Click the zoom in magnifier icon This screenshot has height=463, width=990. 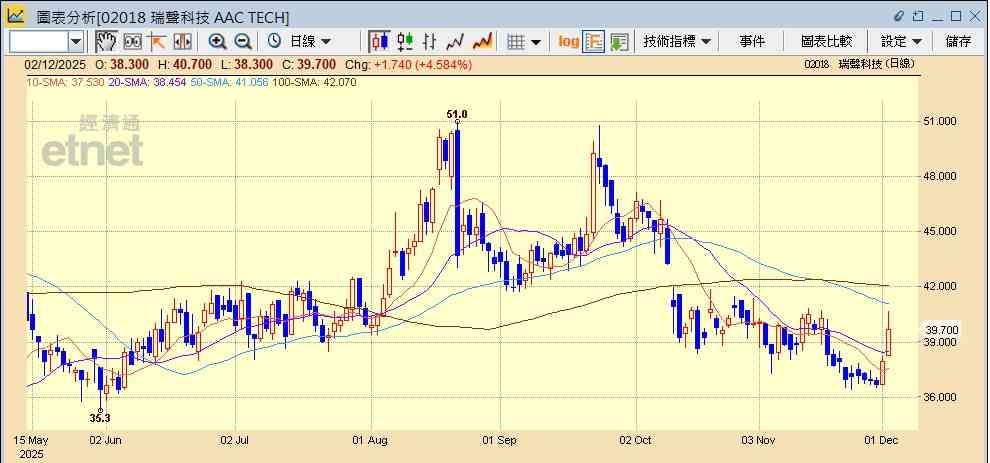click(217, 41)
